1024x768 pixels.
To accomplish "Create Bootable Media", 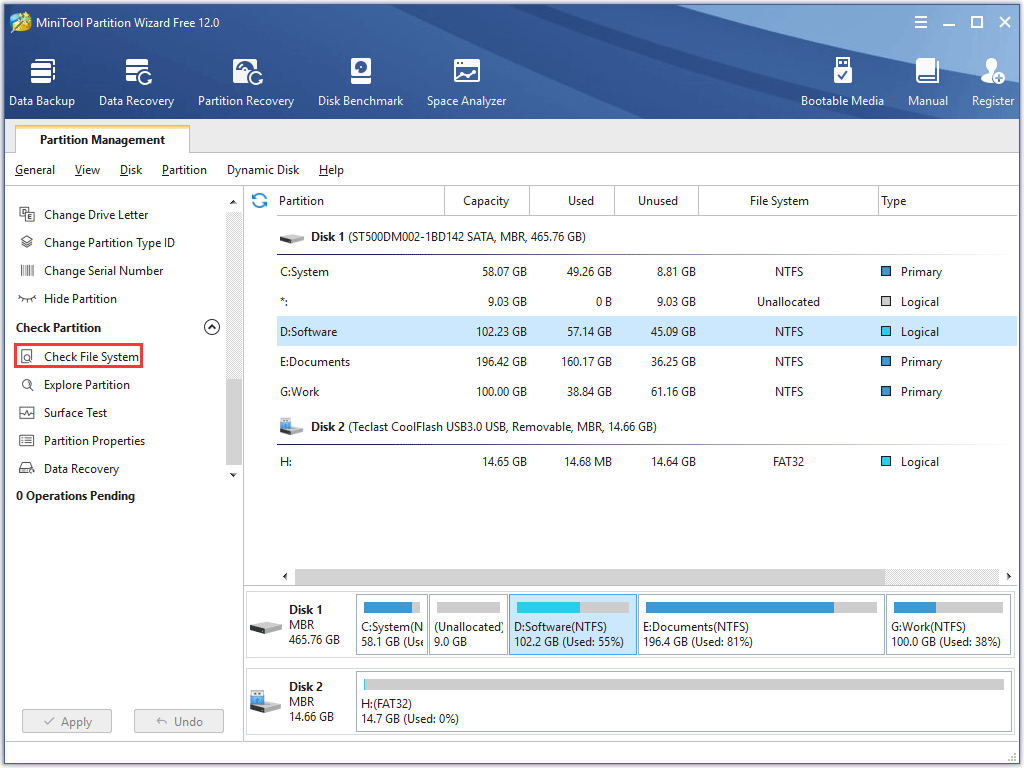I will (842, 82).
